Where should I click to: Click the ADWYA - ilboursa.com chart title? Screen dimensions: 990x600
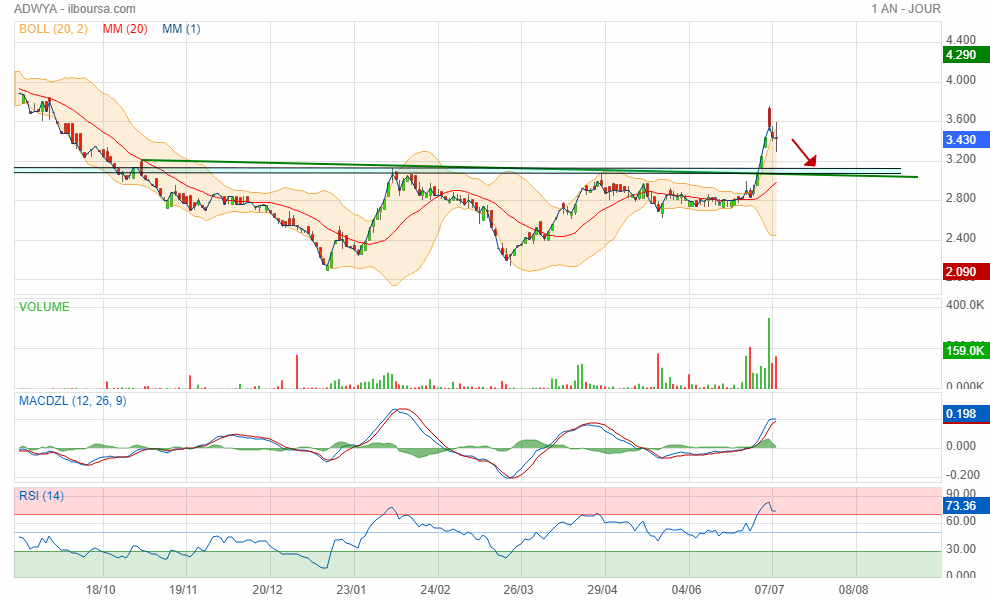[x=75, y=9]
